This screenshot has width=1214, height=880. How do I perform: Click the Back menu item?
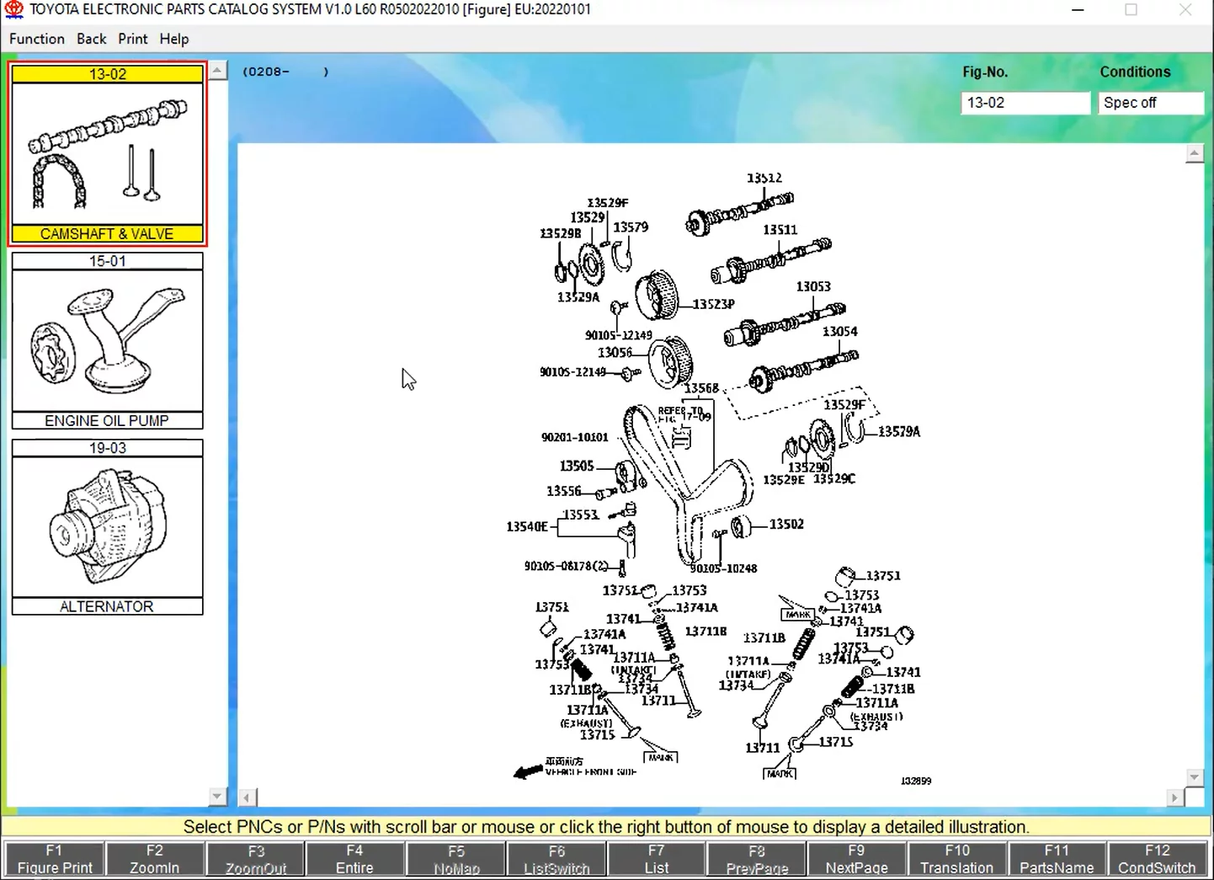[x=91, y=39]
